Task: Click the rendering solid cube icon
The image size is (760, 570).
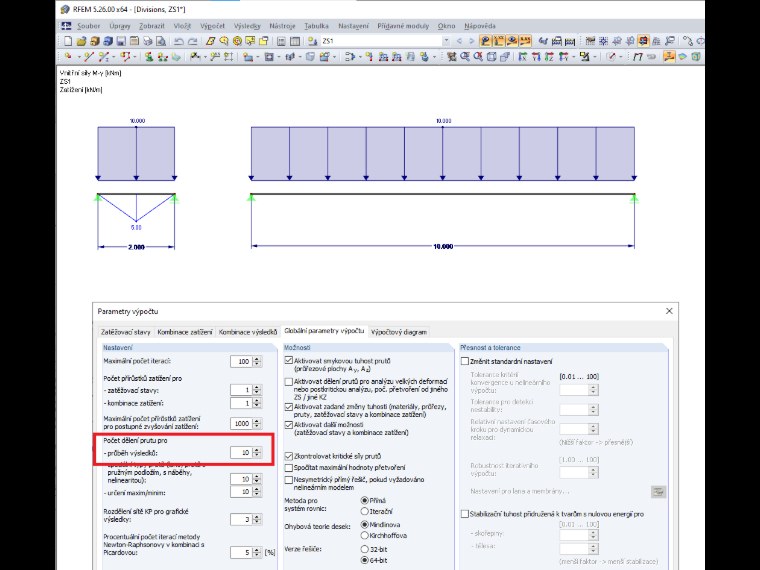Action: (696, 57)
